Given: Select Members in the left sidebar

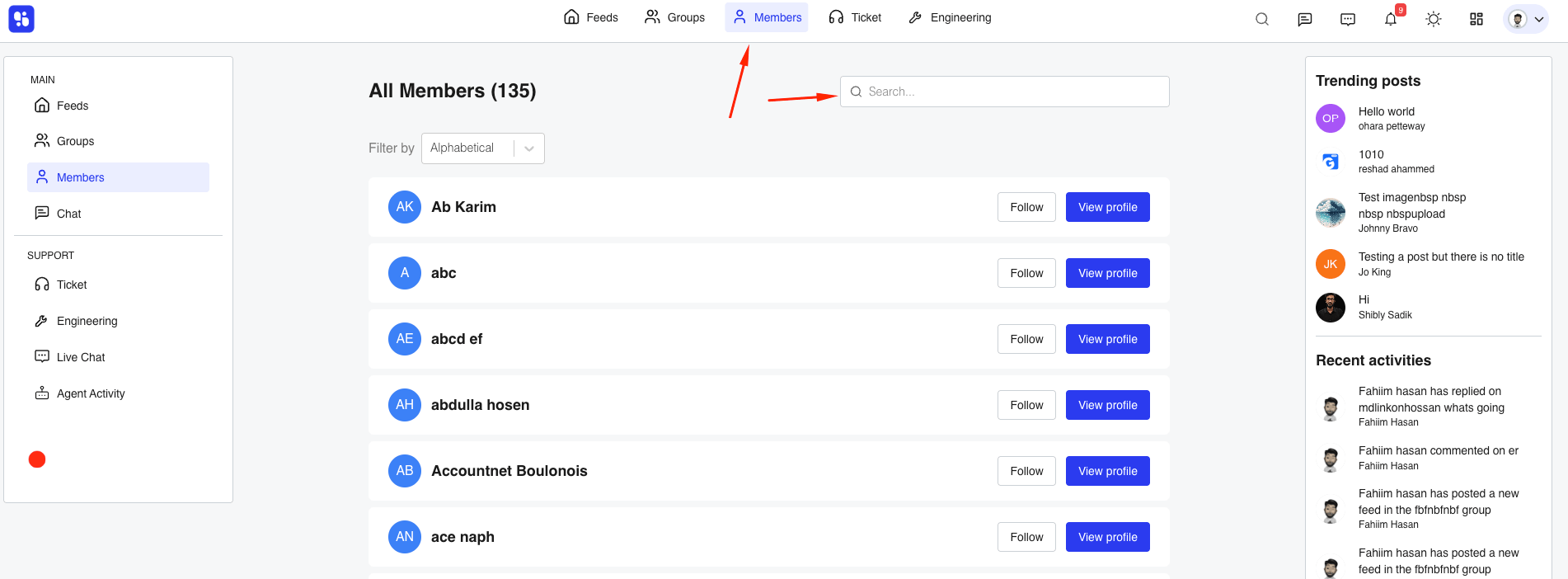Looking at the screenshot, I should click(x=118, y=177).
